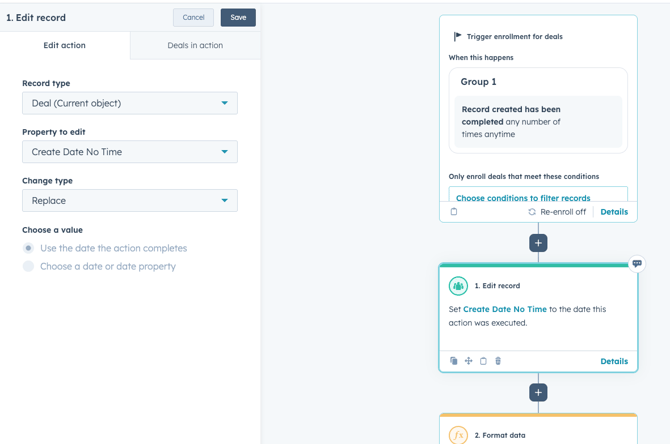Screen dimensions: 670x444
Task: Switch to the Edit action tab
Action: [64, 45]
